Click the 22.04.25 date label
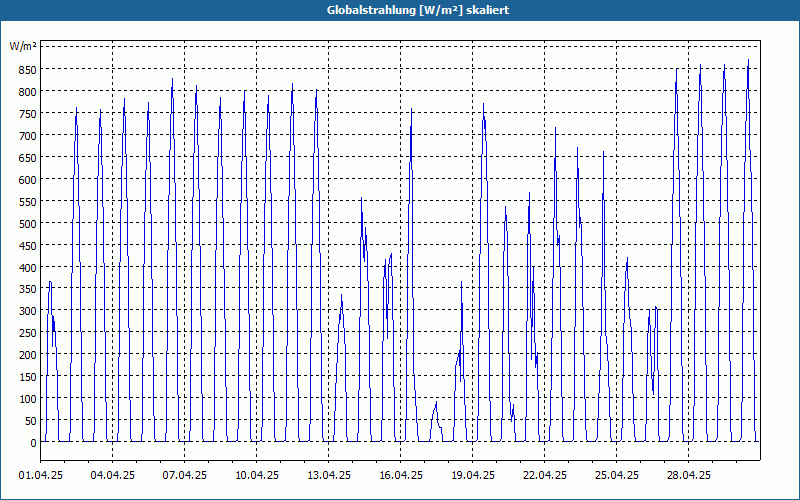This screenshot has width=800, height=500. [544, 476]
